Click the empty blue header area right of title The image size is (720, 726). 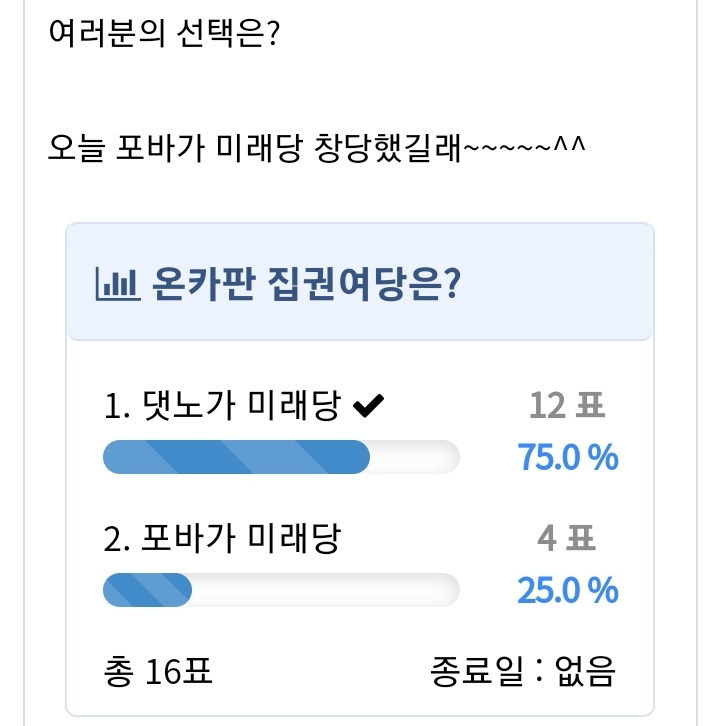[560, 287]
